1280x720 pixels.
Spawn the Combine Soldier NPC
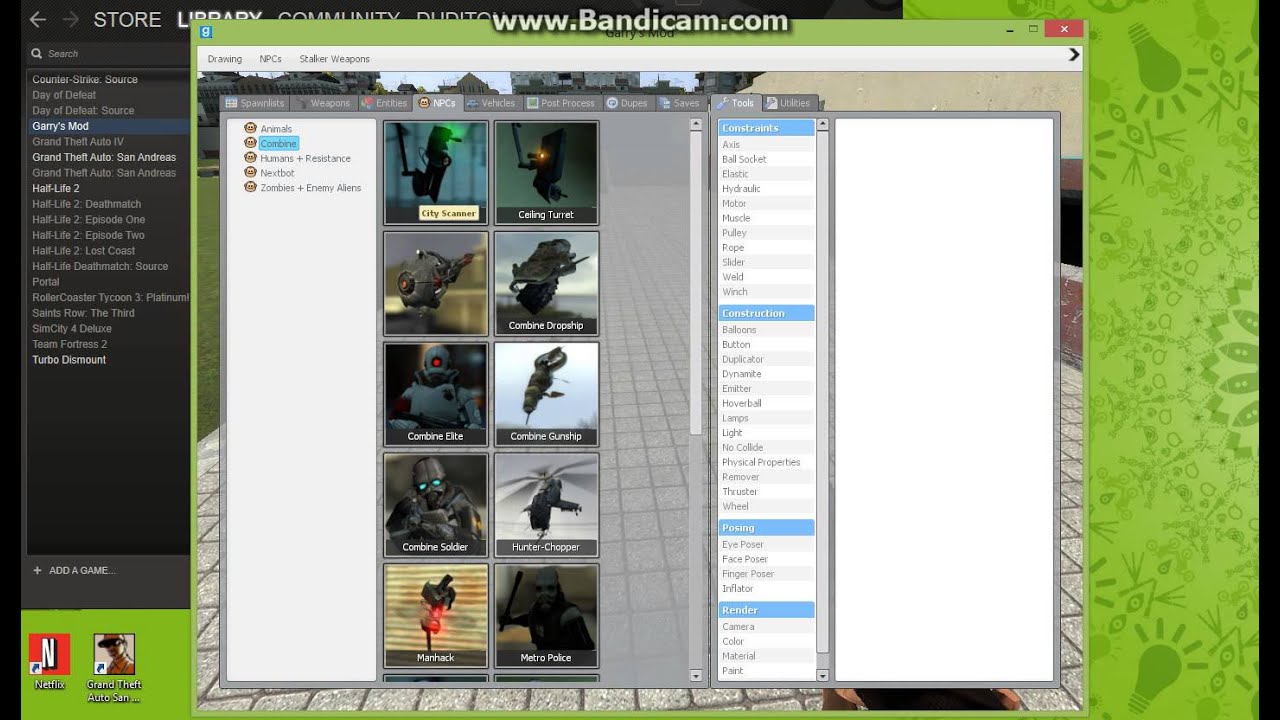click(436, 506)
